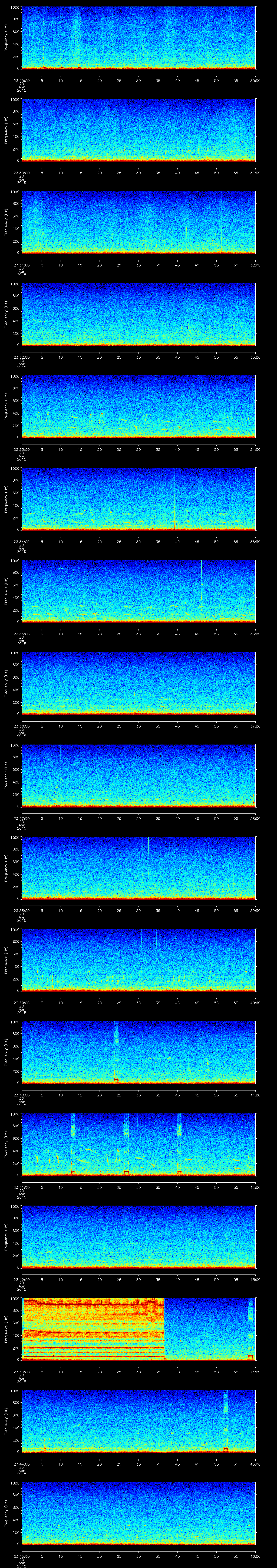Click the 42:00 end time label

[256, 1187]
